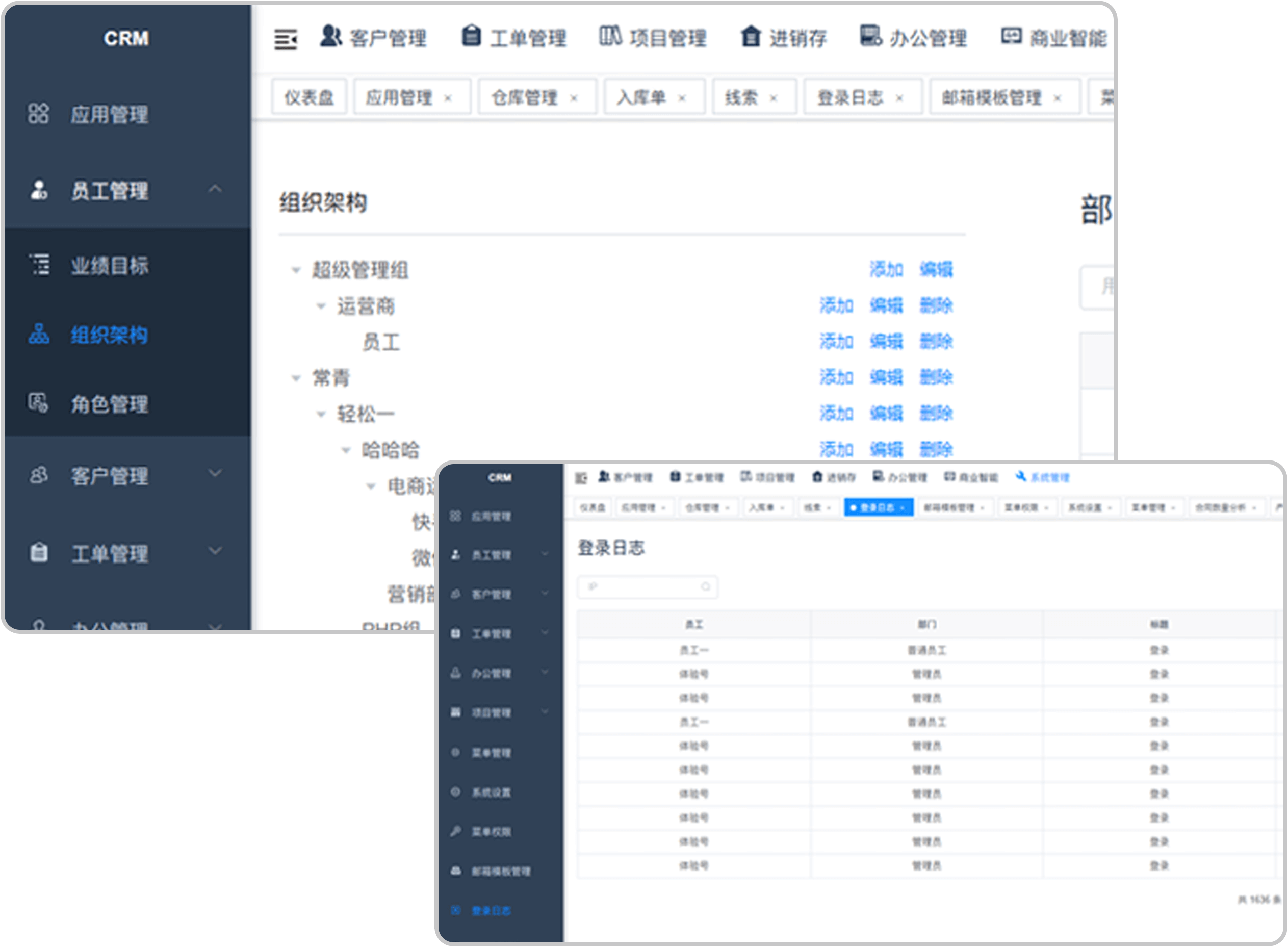Click the 商业智能 icon in the top bar
This screenshot has width=1288, height=947.
pos(1012,37)
